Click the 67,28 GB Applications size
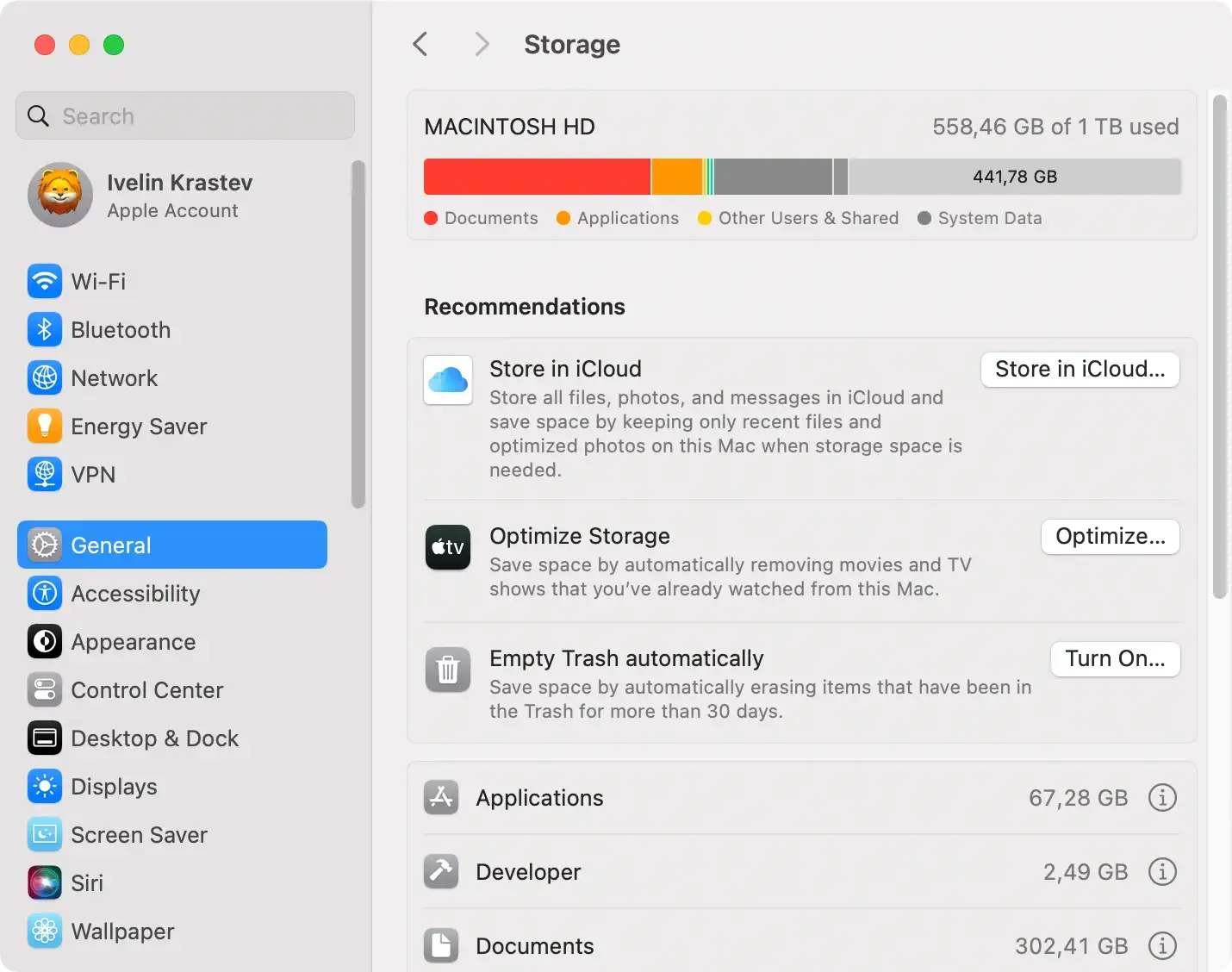Viewport: 1232px width, 972px height. tap(1078, 797)
